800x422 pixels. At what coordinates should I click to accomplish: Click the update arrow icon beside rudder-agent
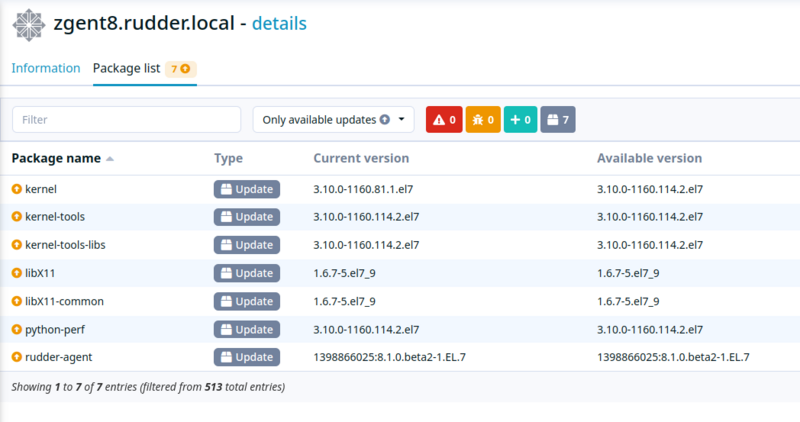point(17,357)
